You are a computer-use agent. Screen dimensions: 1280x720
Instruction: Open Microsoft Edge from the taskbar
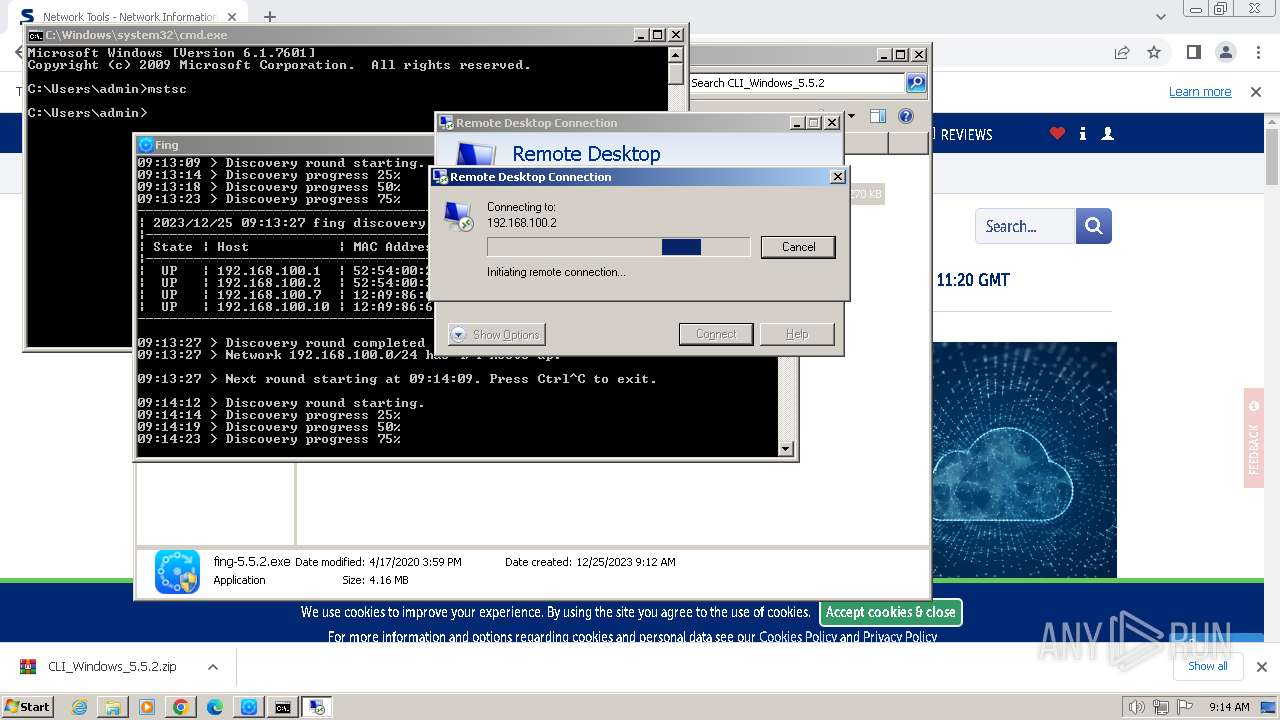215,707
